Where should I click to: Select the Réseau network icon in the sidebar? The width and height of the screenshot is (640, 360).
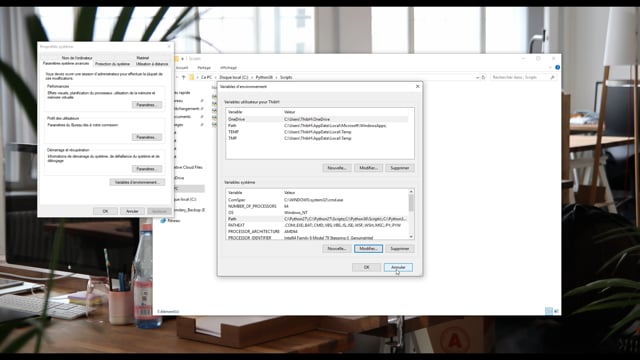pyautogui.click(x=163, y=220)
